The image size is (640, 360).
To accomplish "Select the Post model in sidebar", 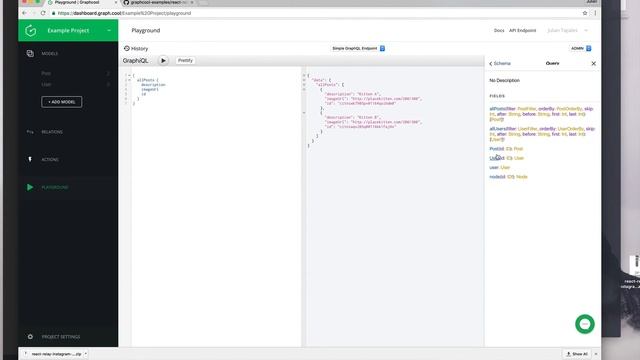I will point(46,73).
